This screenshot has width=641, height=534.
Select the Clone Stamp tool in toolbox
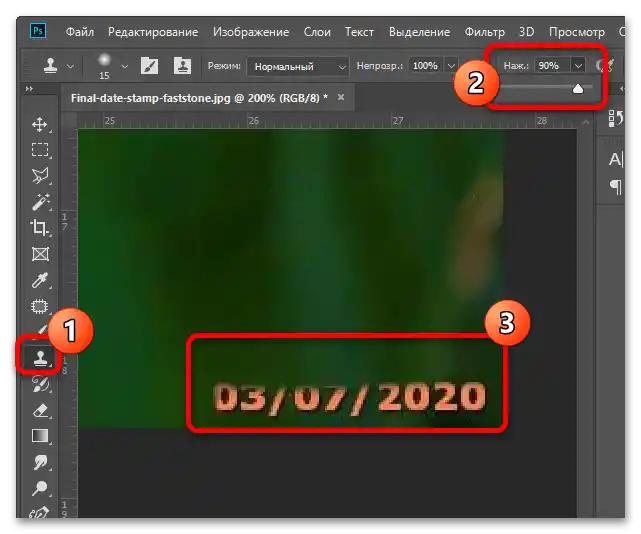(40, 358)
